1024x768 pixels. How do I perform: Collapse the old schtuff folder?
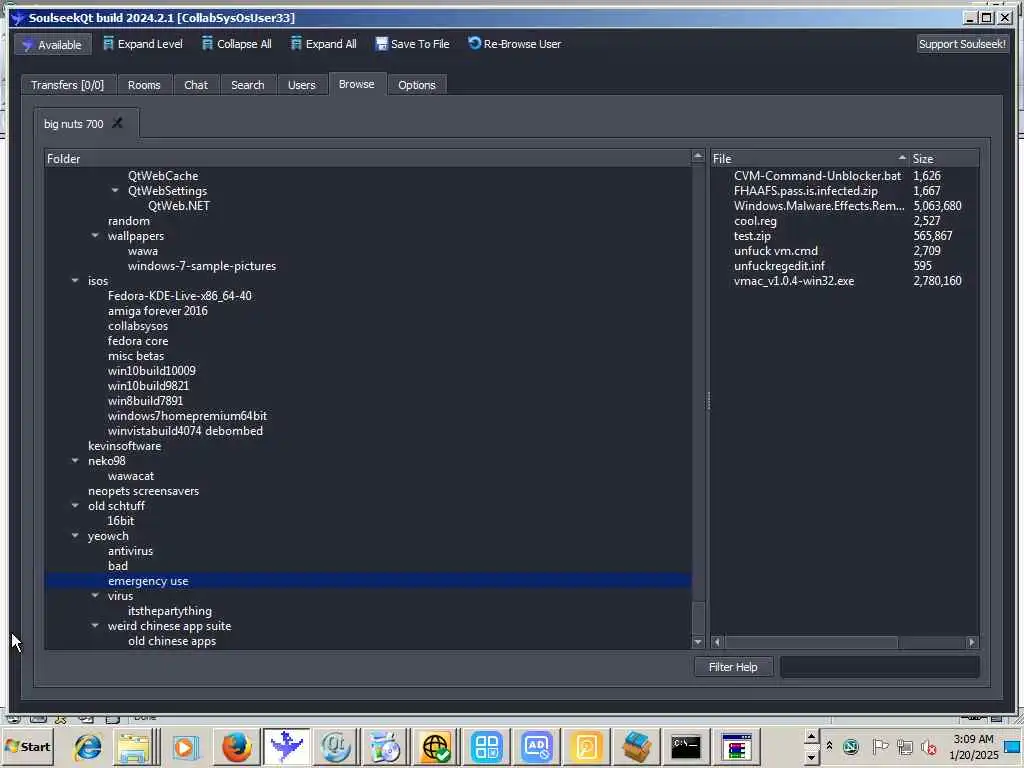coord(75,505)
